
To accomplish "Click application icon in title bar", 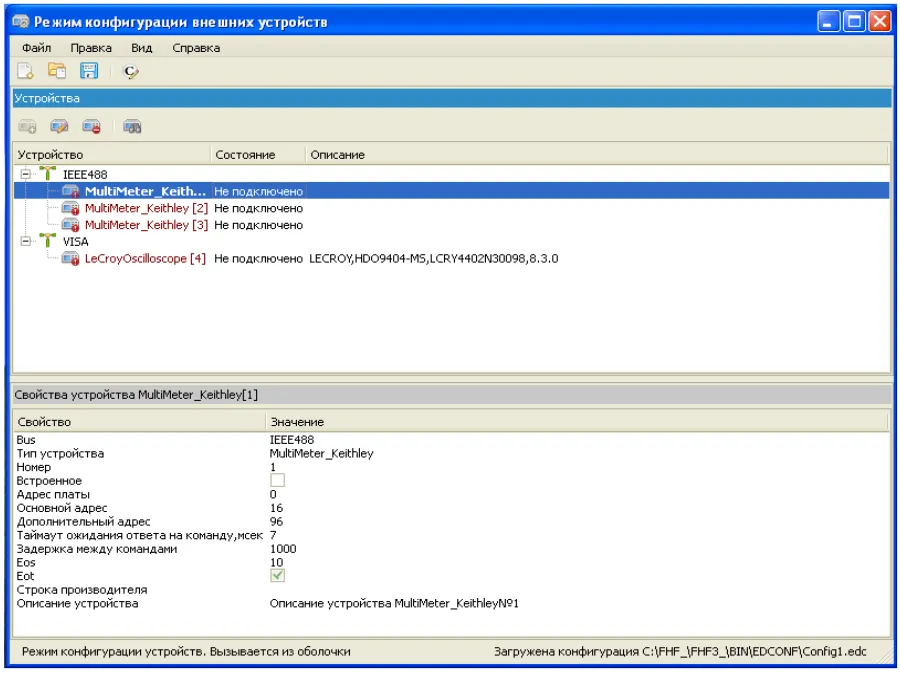I will 21,22.
